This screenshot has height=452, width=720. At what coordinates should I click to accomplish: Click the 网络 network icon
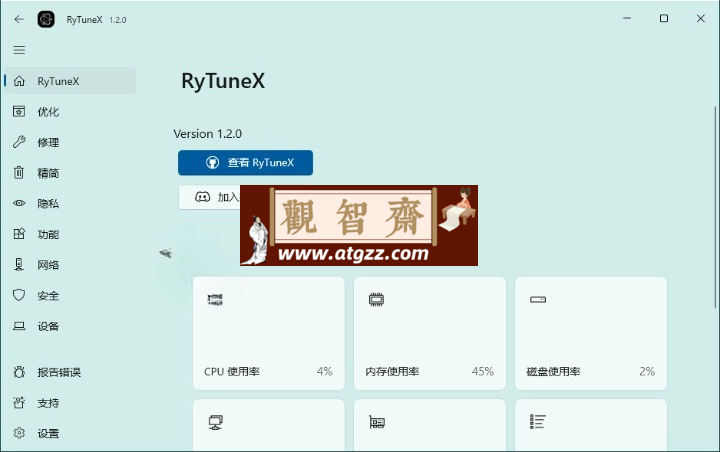point(19,265)
